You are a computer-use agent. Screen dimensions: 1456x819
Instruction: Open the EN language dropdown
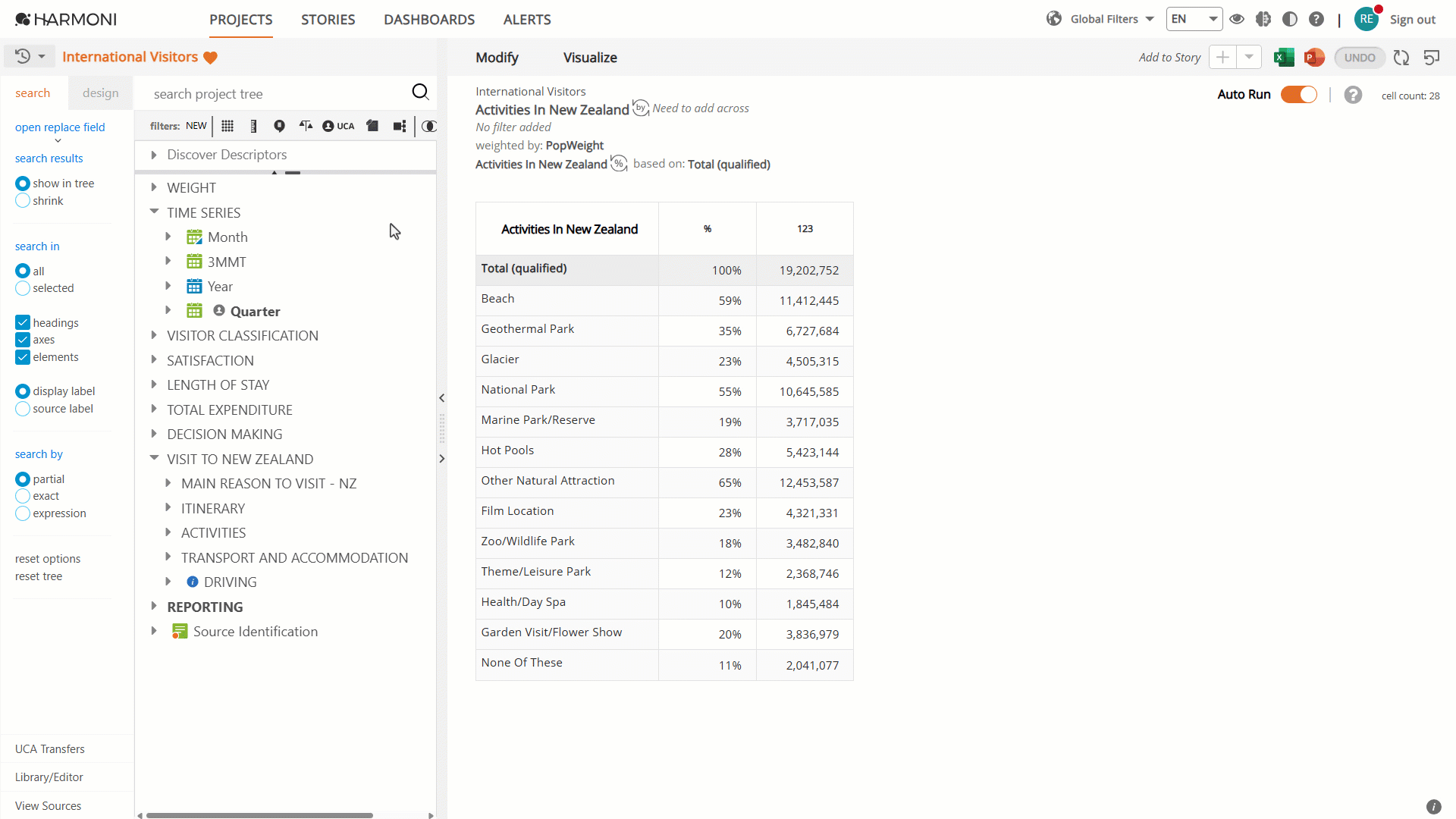coord(1194,19)
